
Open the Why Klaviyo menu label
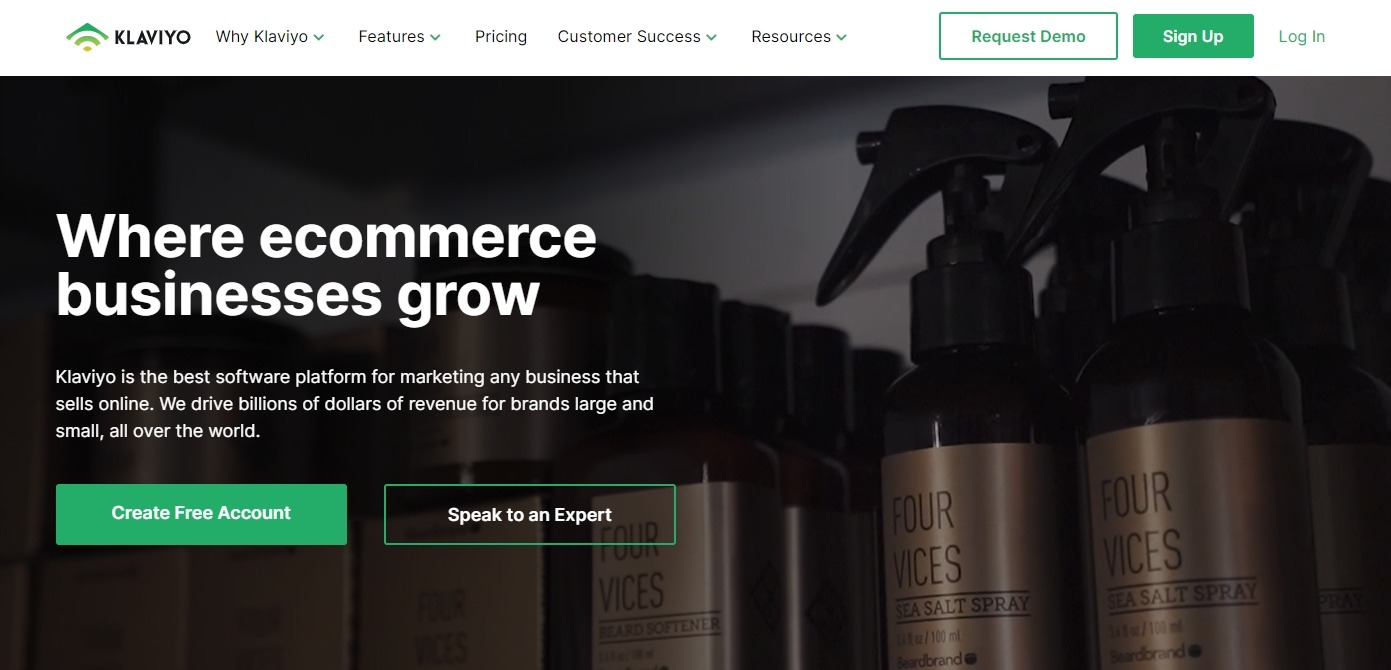pyautogui.click(x=262, y=37)
